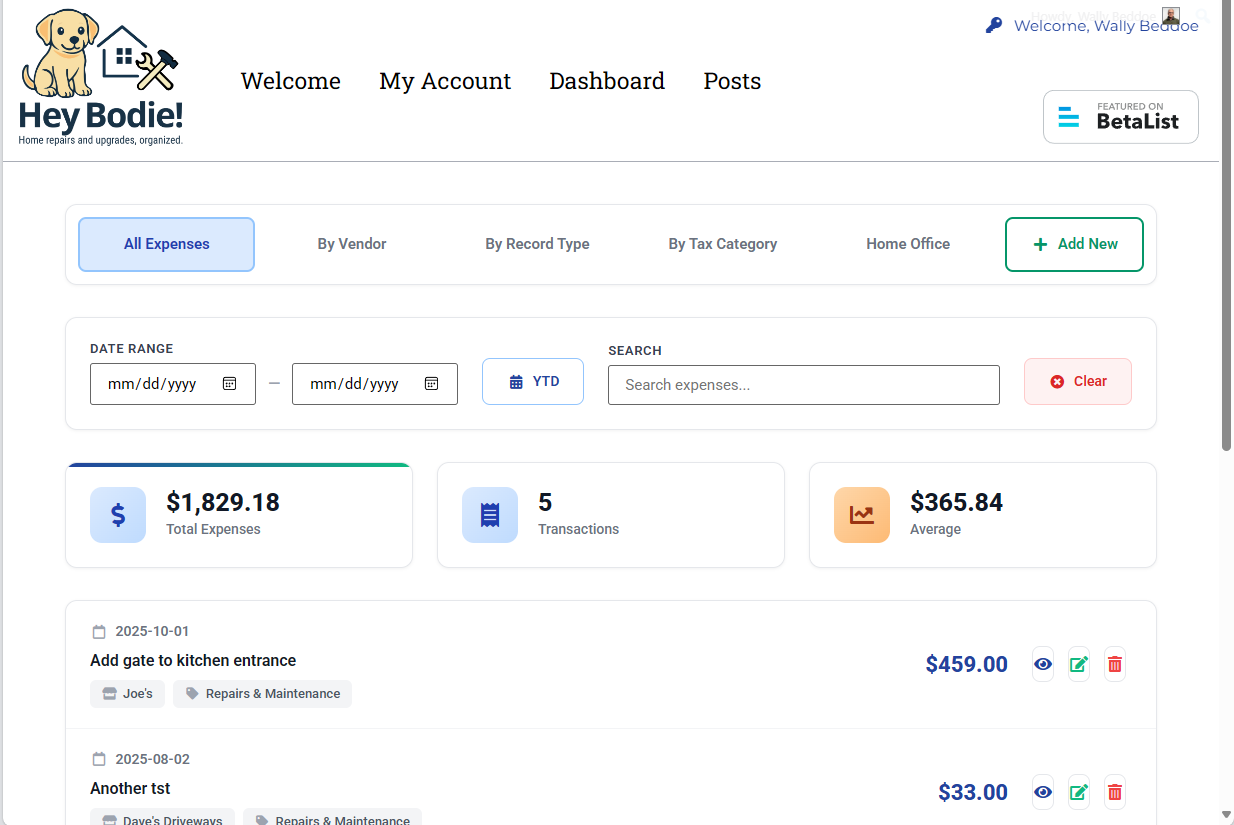Click the dollar sign Total Expenses icon
The image size is (1234, 825).
tap(118, 515)
